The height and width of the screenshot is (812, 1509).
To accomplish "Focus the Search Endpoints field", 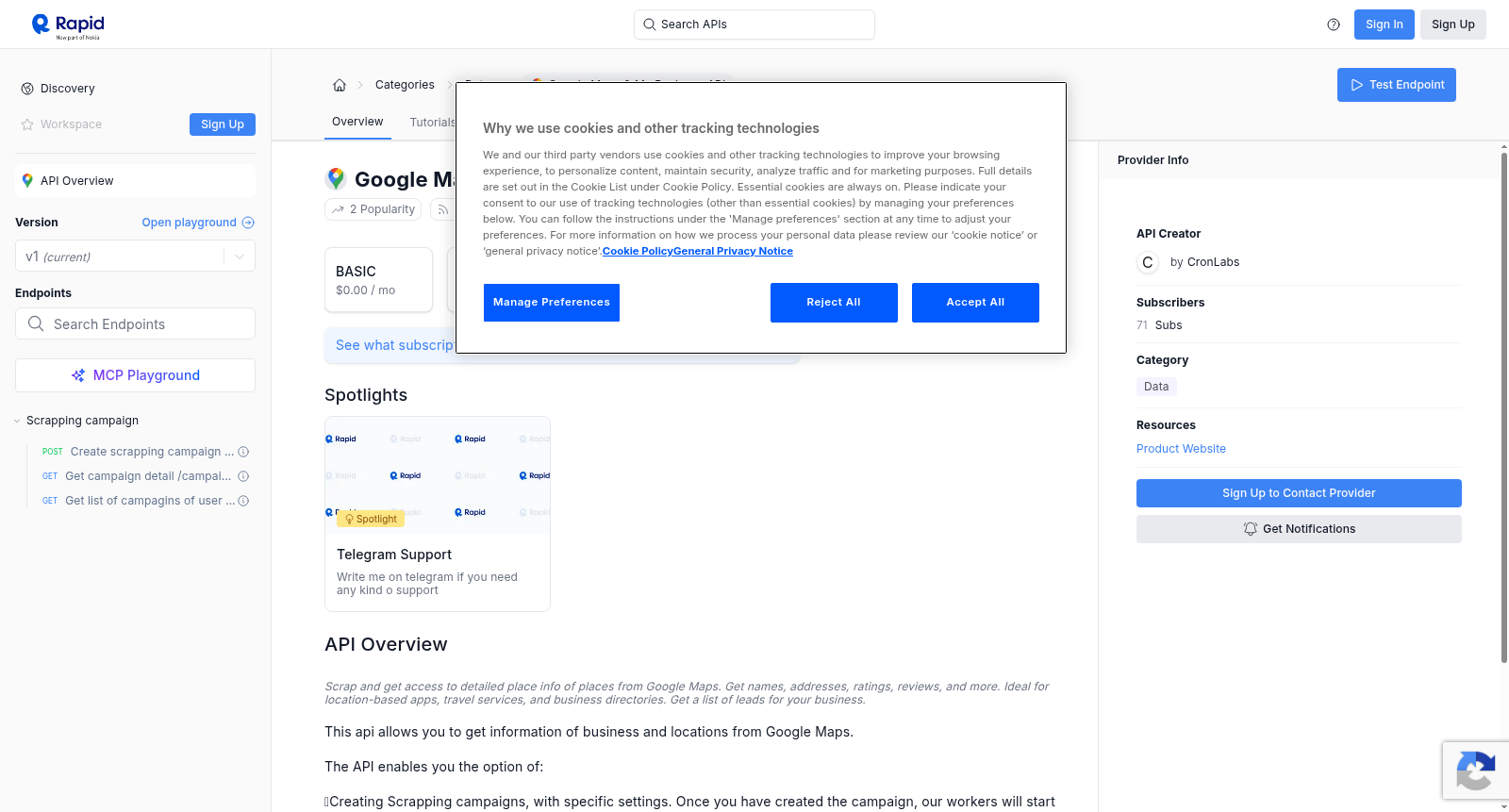I will 135,323.
